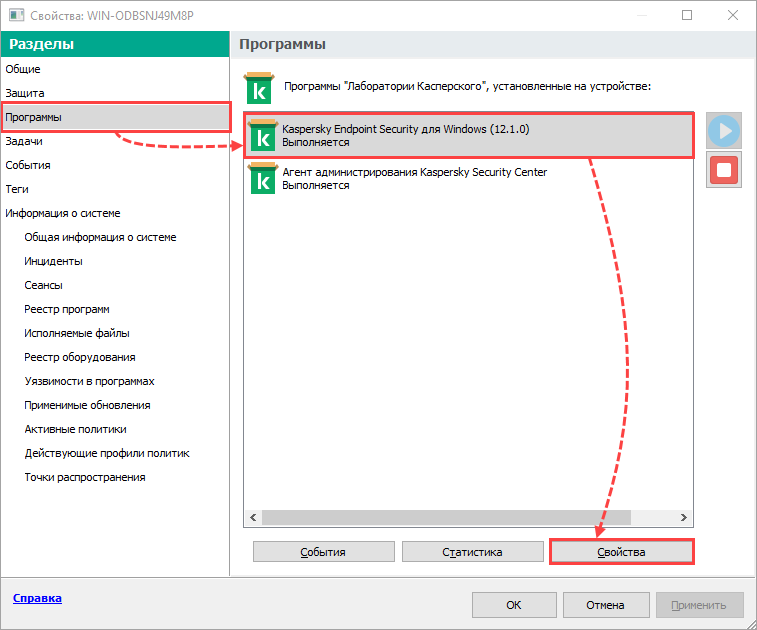757x630 pixels.
Task: Select Kaspersky Endpoint Security for Windows entry icon
Action: click(263, 136)
